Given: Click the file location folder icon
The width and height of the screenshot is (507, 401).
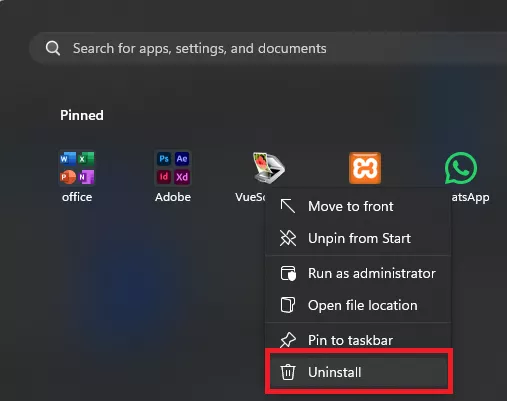Looking at the screenshot, I should click(x=288, y=305).
